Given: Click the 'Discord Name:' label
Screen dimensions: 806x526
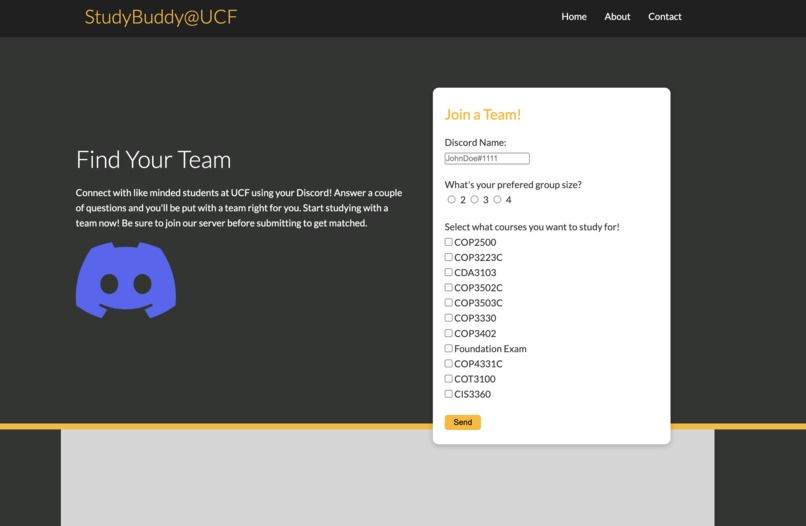Looking at the screenshot, I should point(475,142).
